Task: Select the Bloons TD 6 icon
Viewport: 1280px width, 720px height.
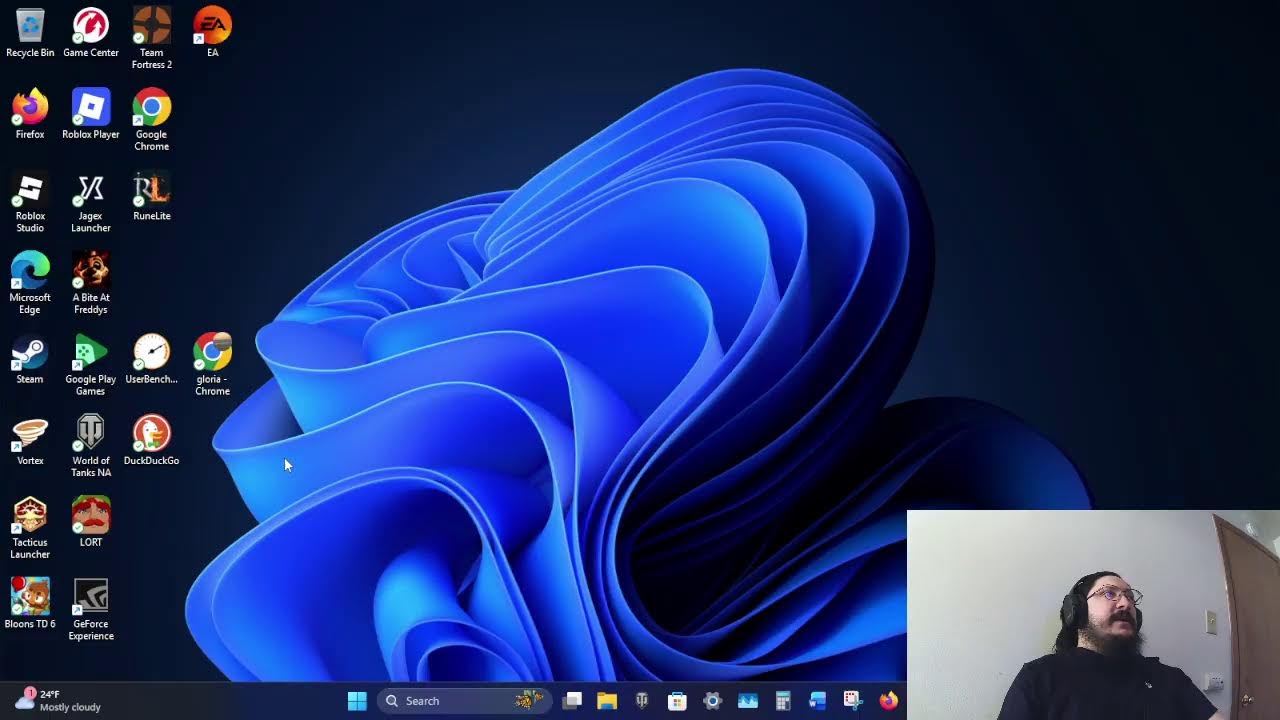Action: 30,605
